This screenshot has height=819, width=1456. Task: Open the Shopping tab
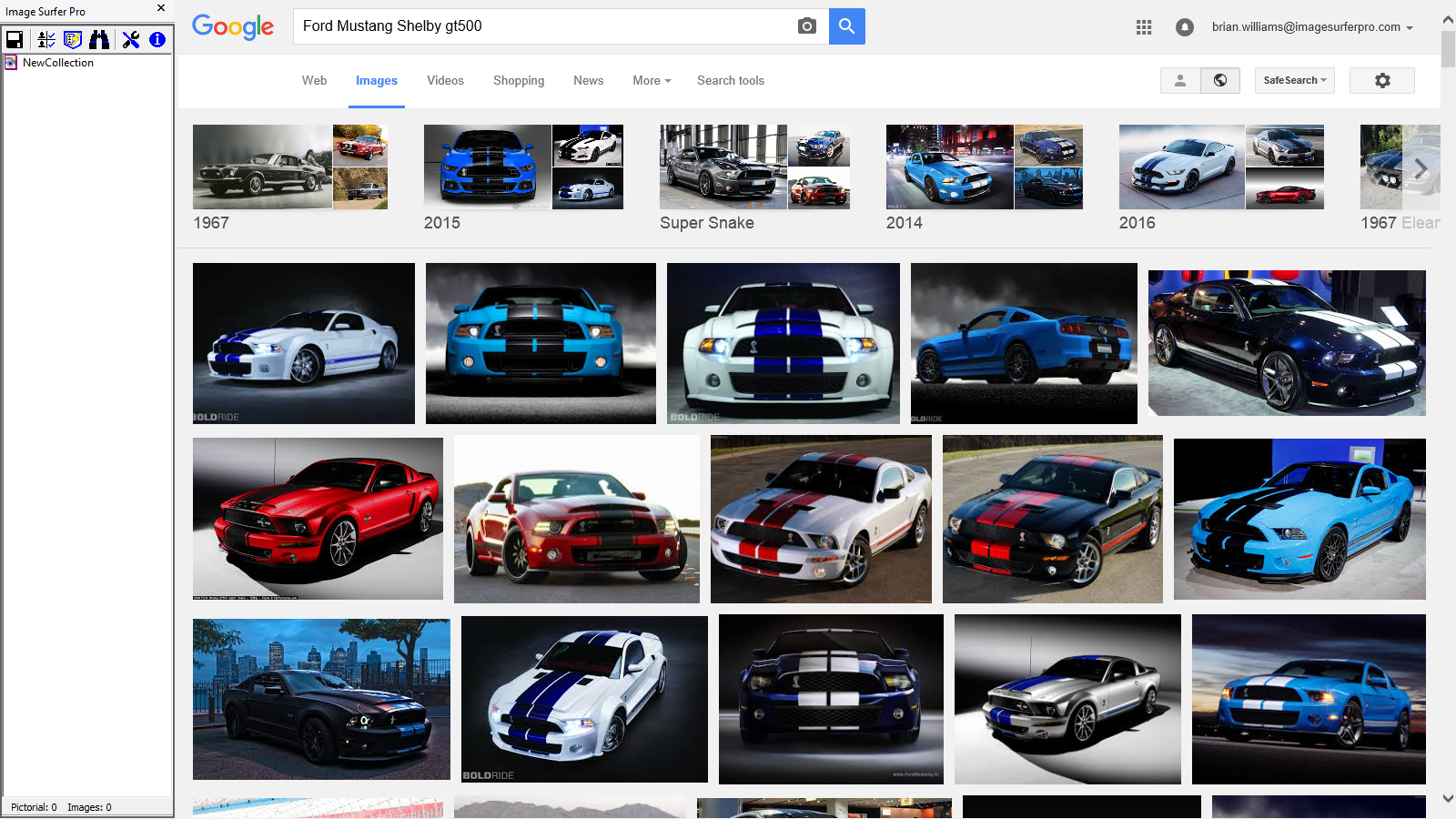point(519,80)
